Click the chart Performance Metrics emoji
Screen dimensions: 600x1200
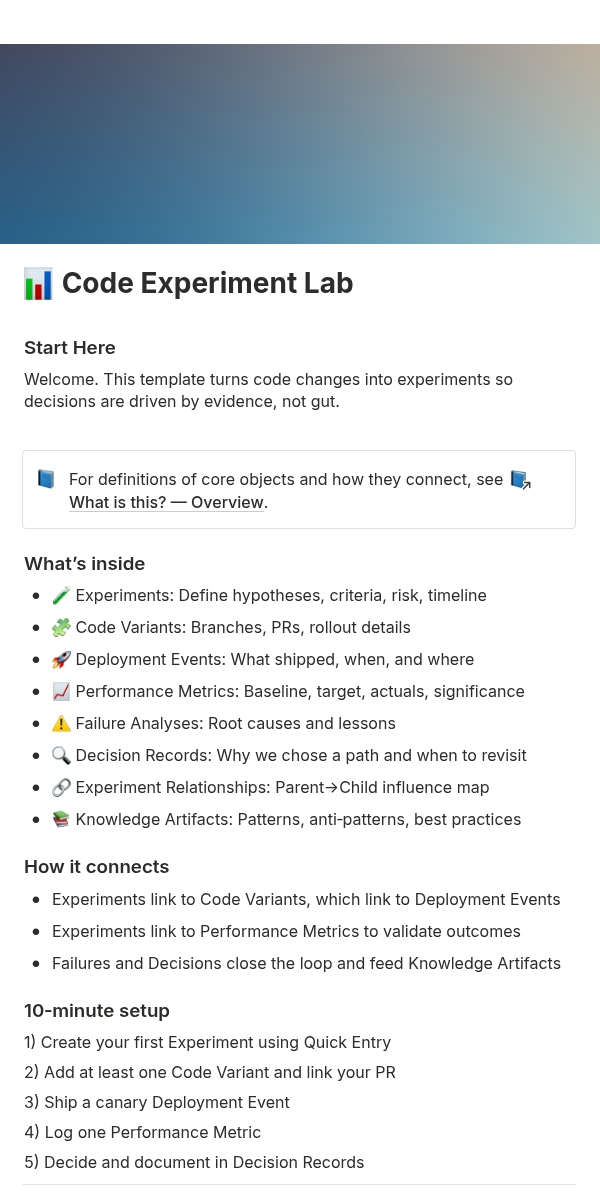[61, 692]
